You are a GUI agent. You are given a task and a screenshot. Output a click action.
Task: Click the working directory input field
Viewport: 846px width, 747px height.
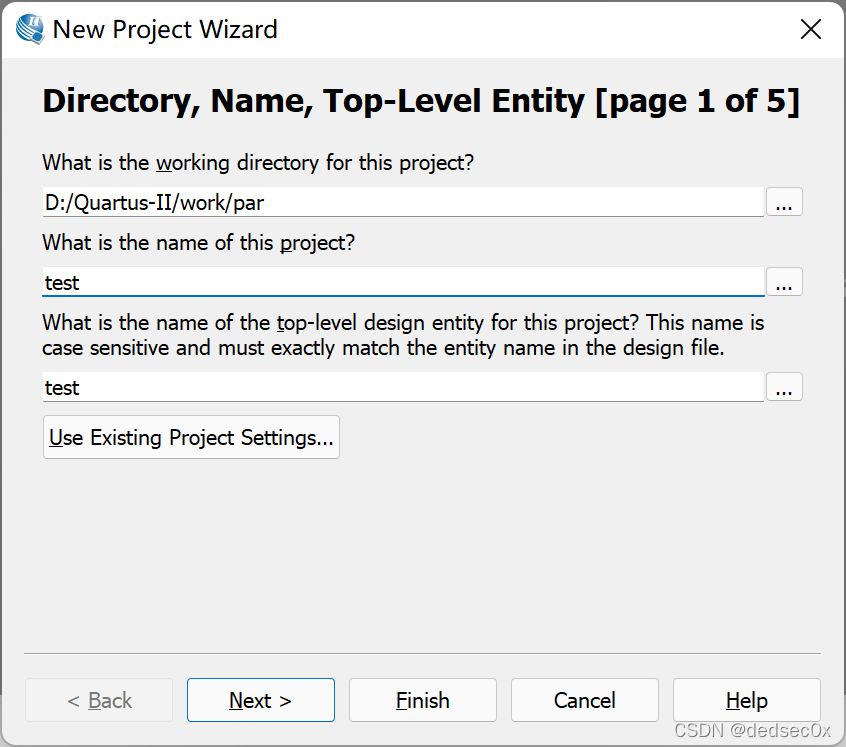coord(403,202)
